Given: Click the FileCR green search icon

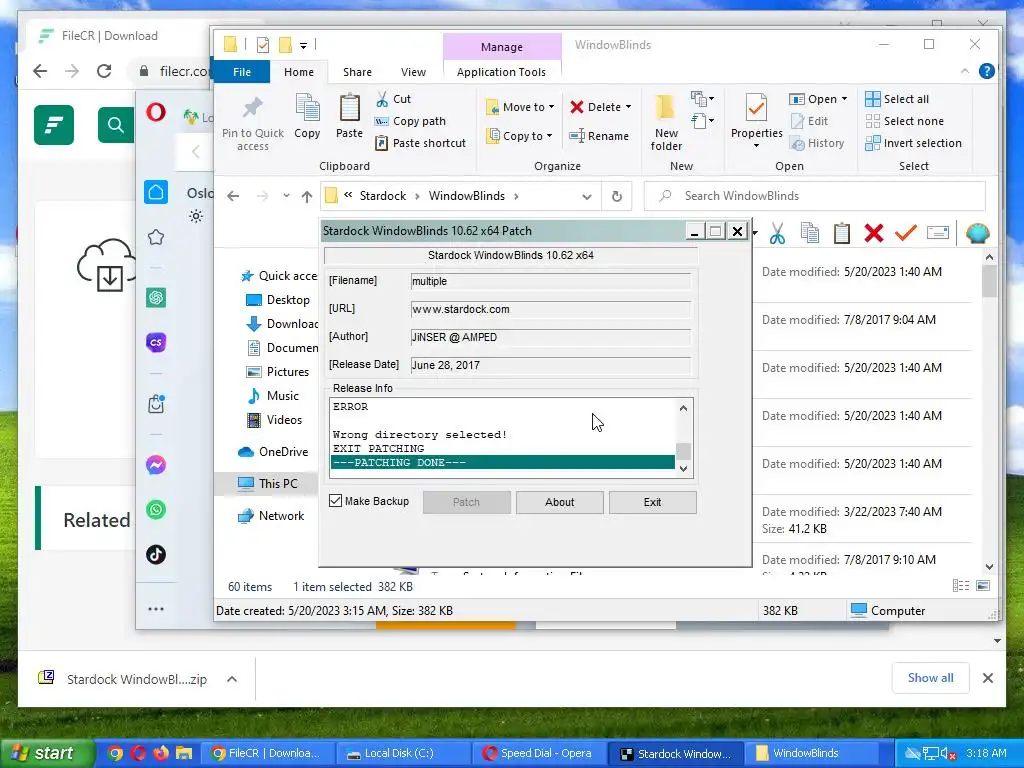Looking at the screenshot, I should (x=116, y=124).
